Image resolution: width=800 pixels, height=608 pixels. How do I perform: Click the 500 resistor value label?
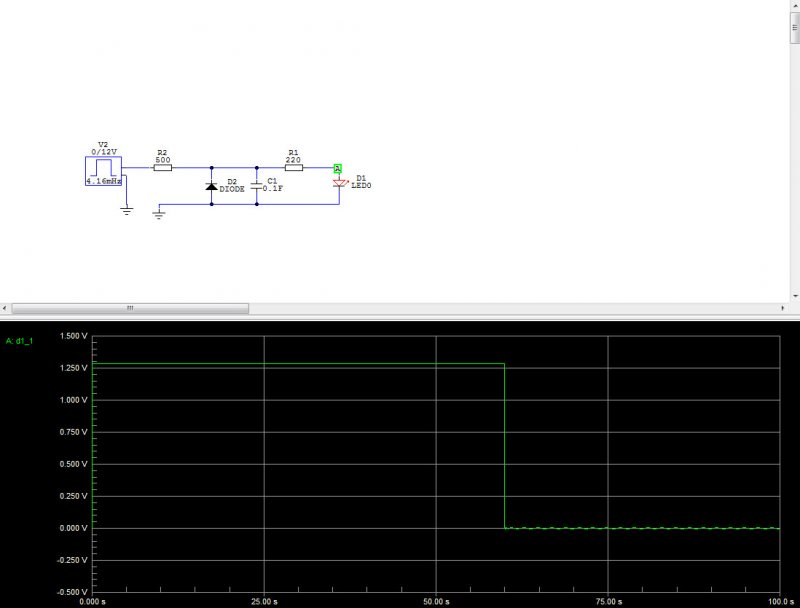163,160
